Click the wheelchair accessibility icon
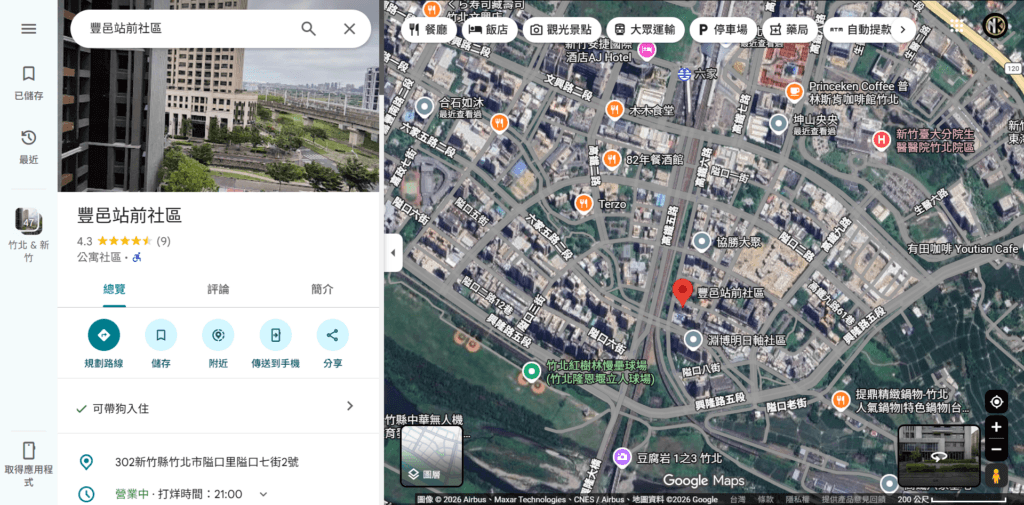 [x=137, y=257]
